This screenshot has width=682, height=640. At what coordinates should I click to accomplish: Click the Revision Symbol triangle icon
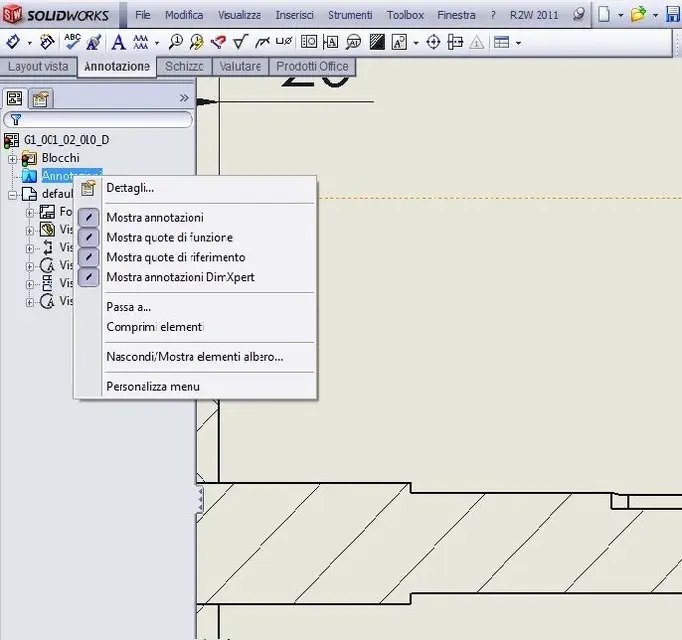[x=477, y=43]
